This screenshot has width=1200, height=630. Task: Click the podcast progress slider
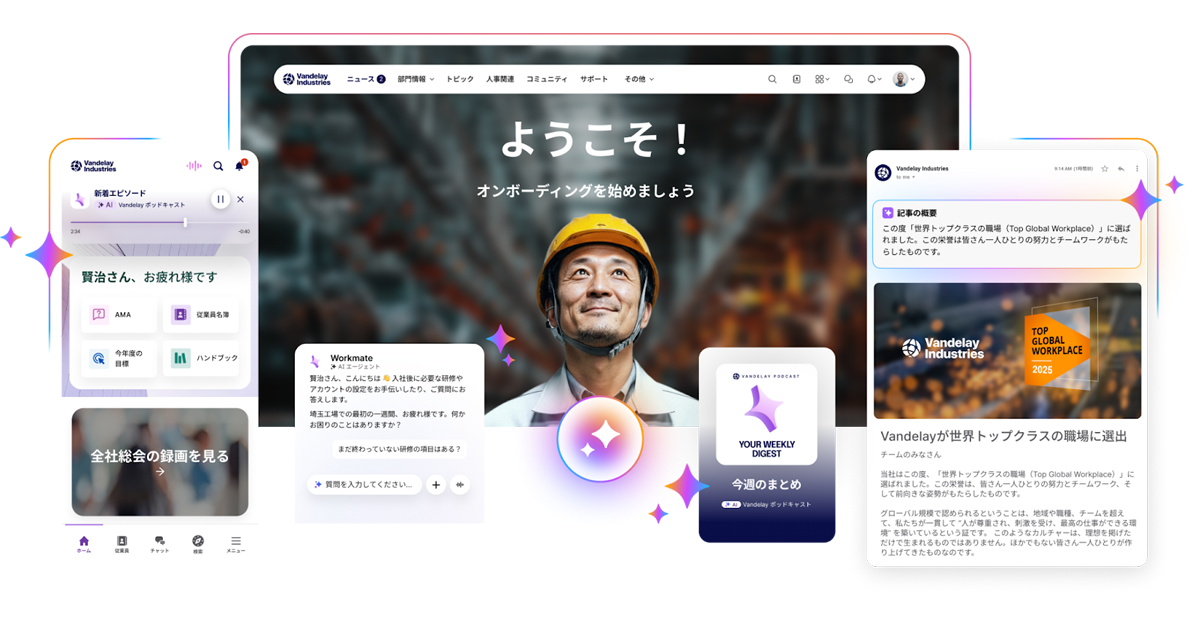tap(160, 222)
